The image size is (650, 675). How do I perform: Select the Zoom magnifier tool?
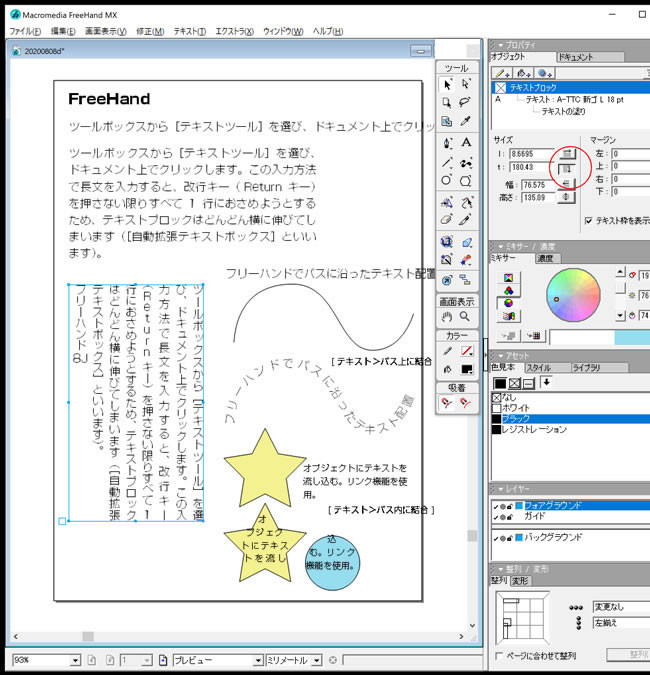click(465, 317)
